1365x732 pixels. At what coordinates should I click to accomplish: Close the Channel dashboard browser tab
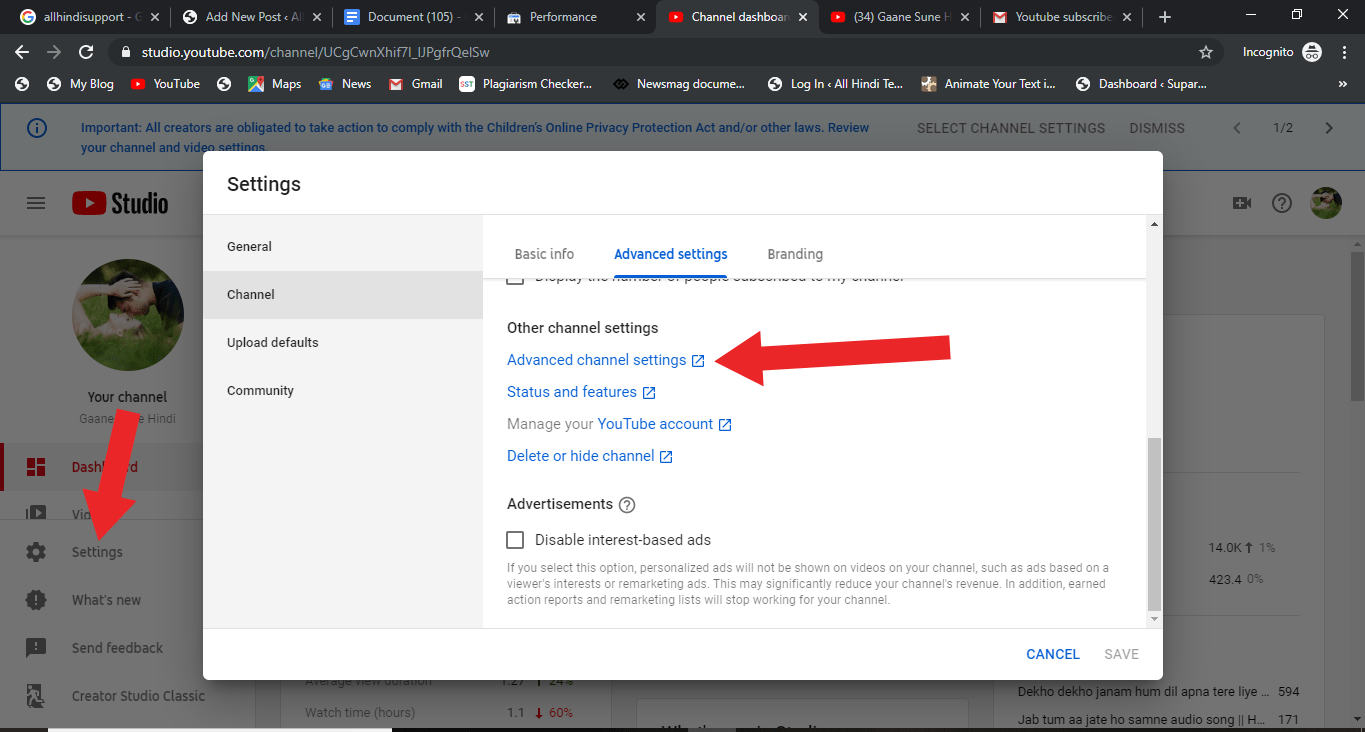click(x=802, y=17)
